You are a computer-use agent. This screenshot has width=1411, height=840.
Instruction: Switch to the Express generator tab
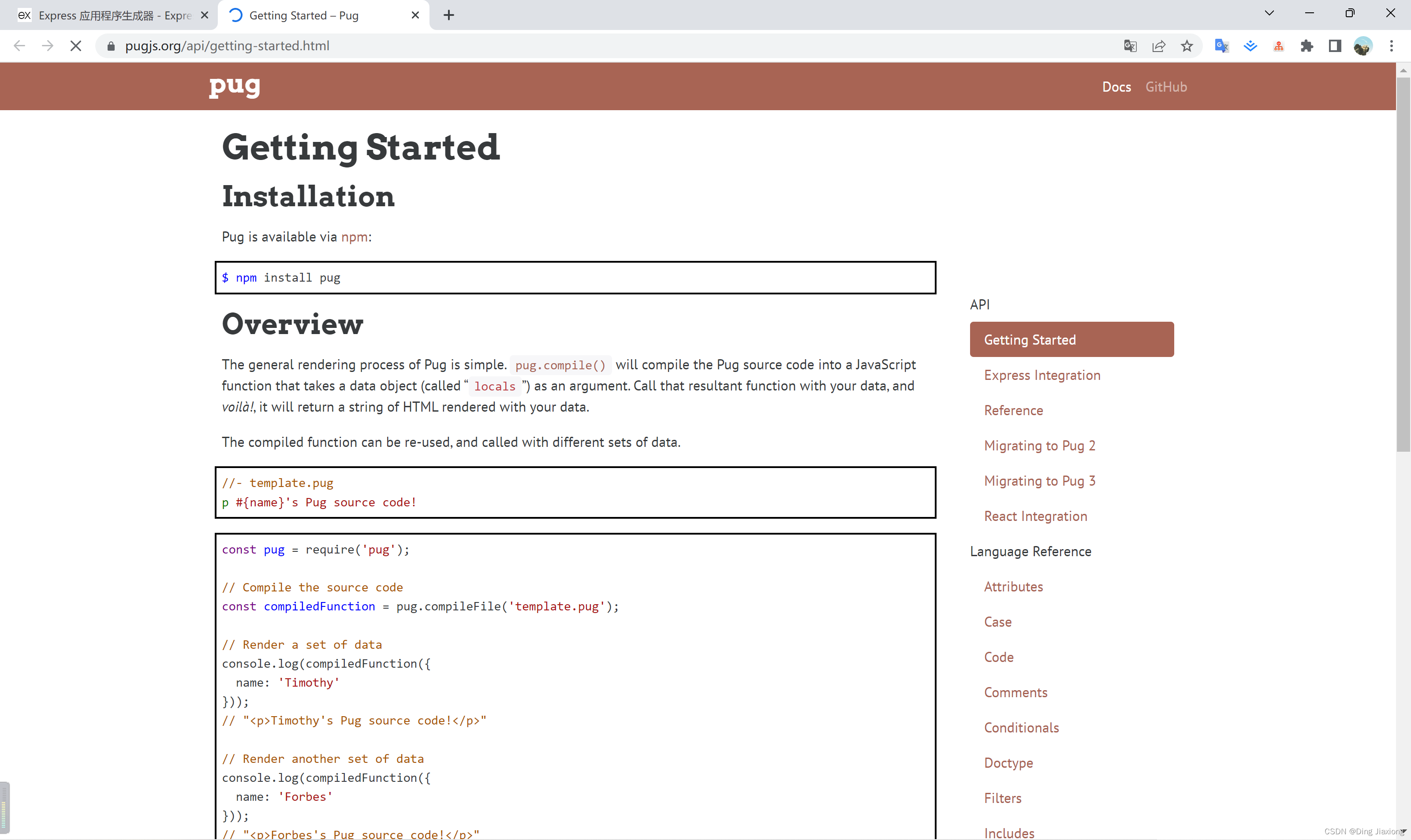pos(108,15)
